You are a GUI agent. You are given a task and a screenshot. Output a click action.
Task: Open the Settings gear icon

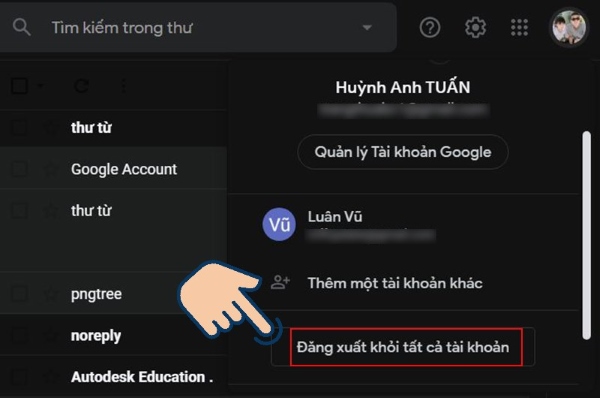point(475,28)
